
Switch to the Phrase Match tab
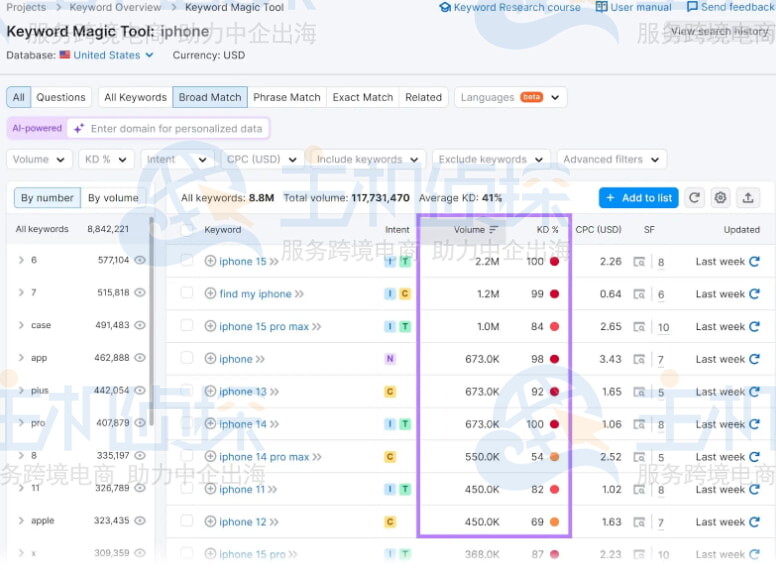(286, 97)
